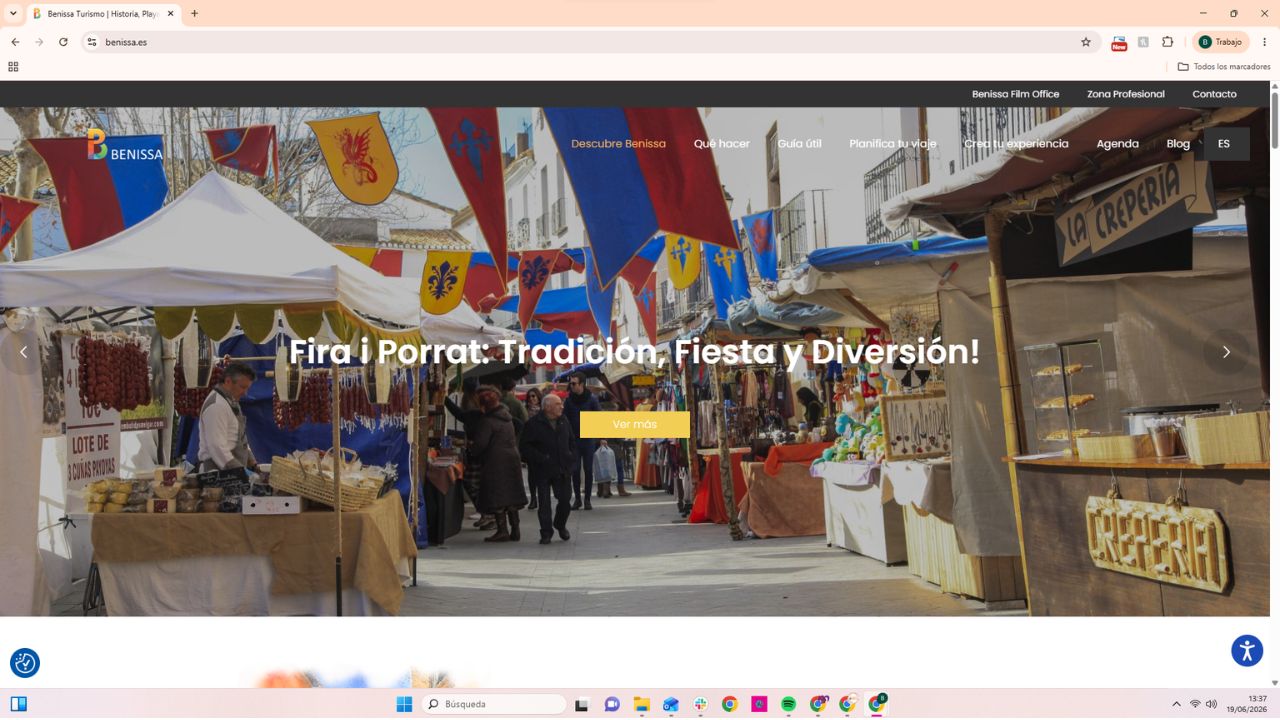The width and height of the screenshot is (1280, 720).
Task: Open the Agenda menu item
Action: 1117,144
